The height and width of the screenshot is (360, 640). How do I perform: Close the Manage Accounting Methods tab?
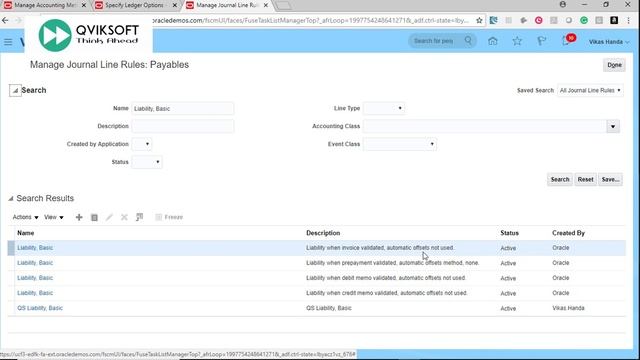click(84, 5)
